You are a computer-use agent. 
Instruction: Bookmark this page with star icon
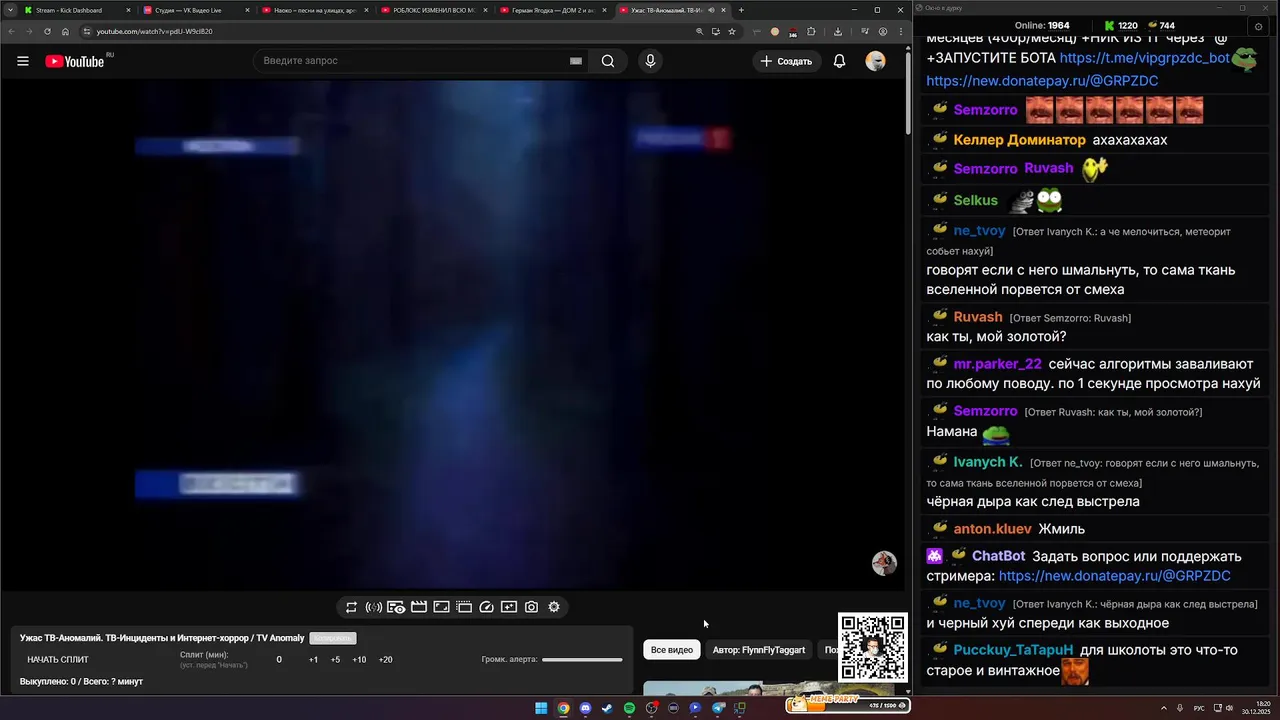732,31
